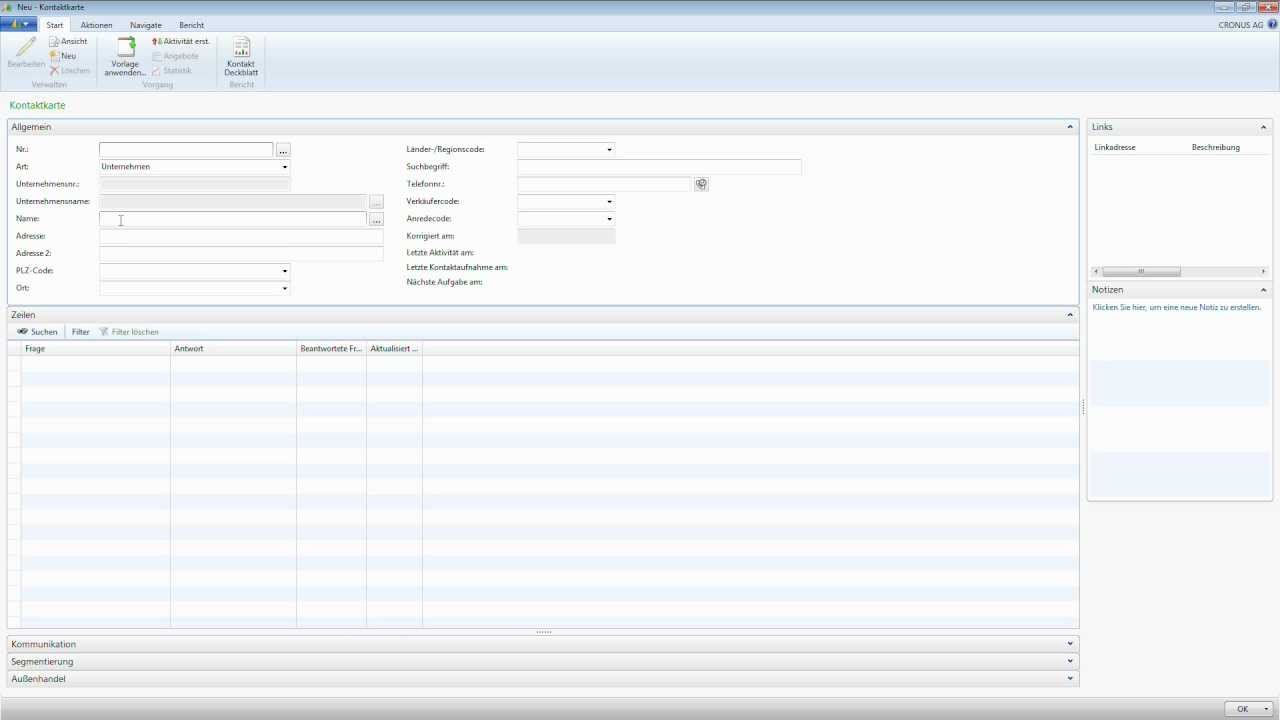Open the Verkäufercode dropdown

609,202
